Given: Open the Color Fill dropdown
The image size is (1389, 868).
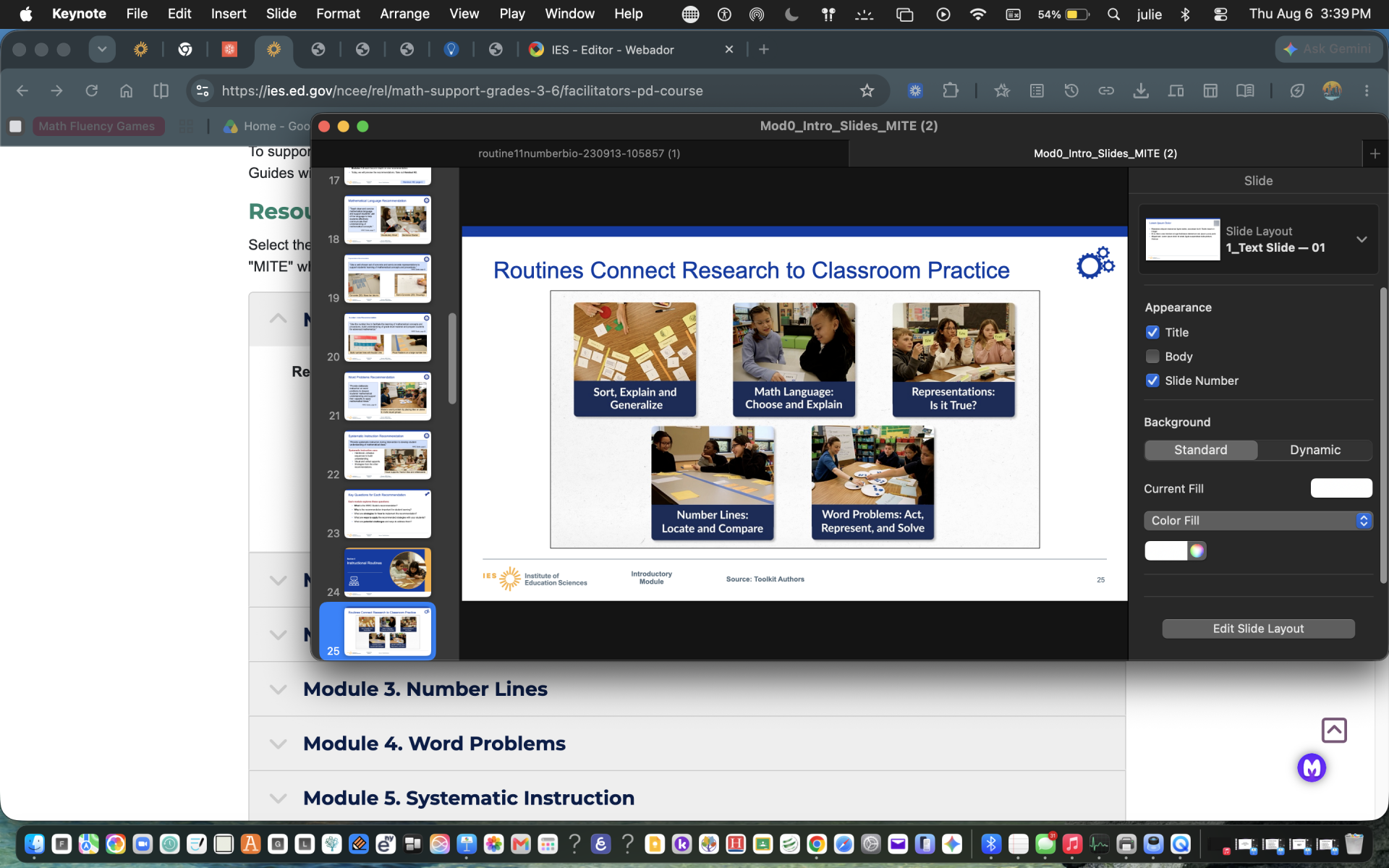Looking at the screenshot, I should pyautogui.click(x=1258, y=520).
